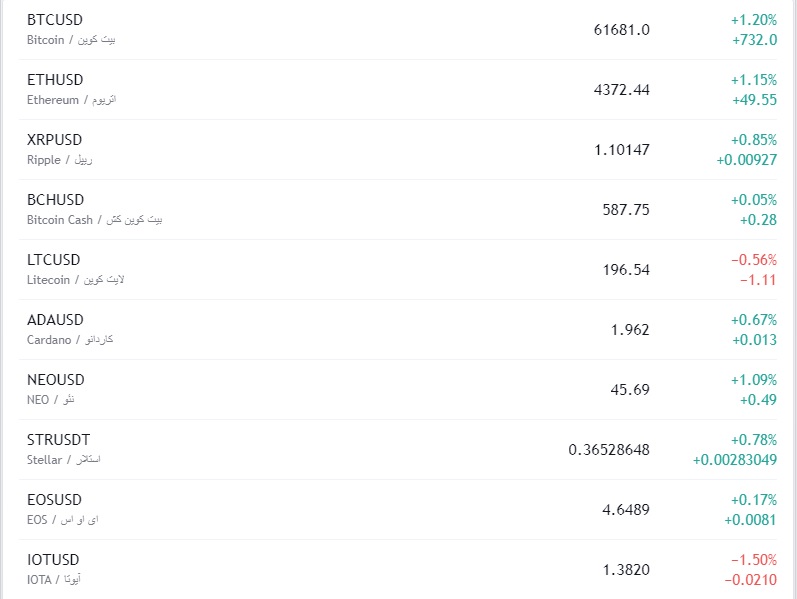The width and height of the screenshot is (797, 599).
Task: Click the Ethereum price 4372.44
Action: pos(621,90)
